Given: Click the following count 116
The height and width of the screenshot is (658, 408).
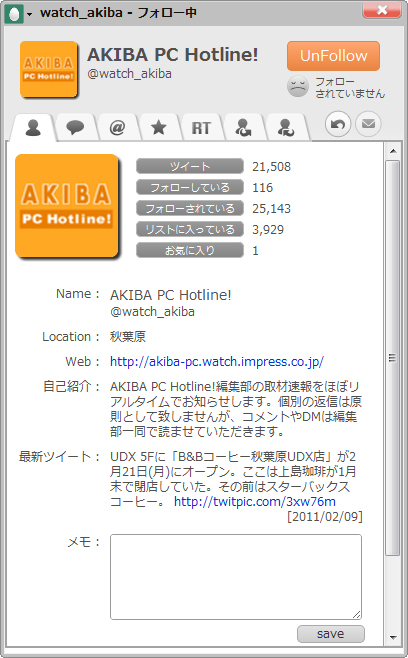Looking at the screenshot, I should tap(262, 188).
